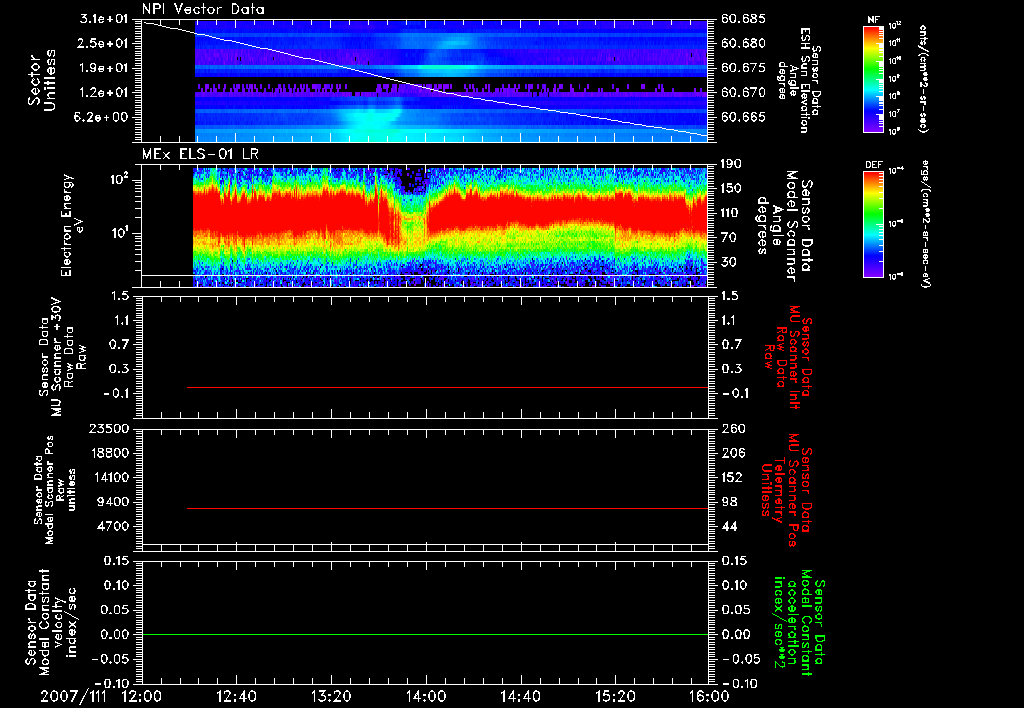Screen dimensions: 1024x708
Task: Click the red MU Scanner Pos telemetry line
Action: 447,508
